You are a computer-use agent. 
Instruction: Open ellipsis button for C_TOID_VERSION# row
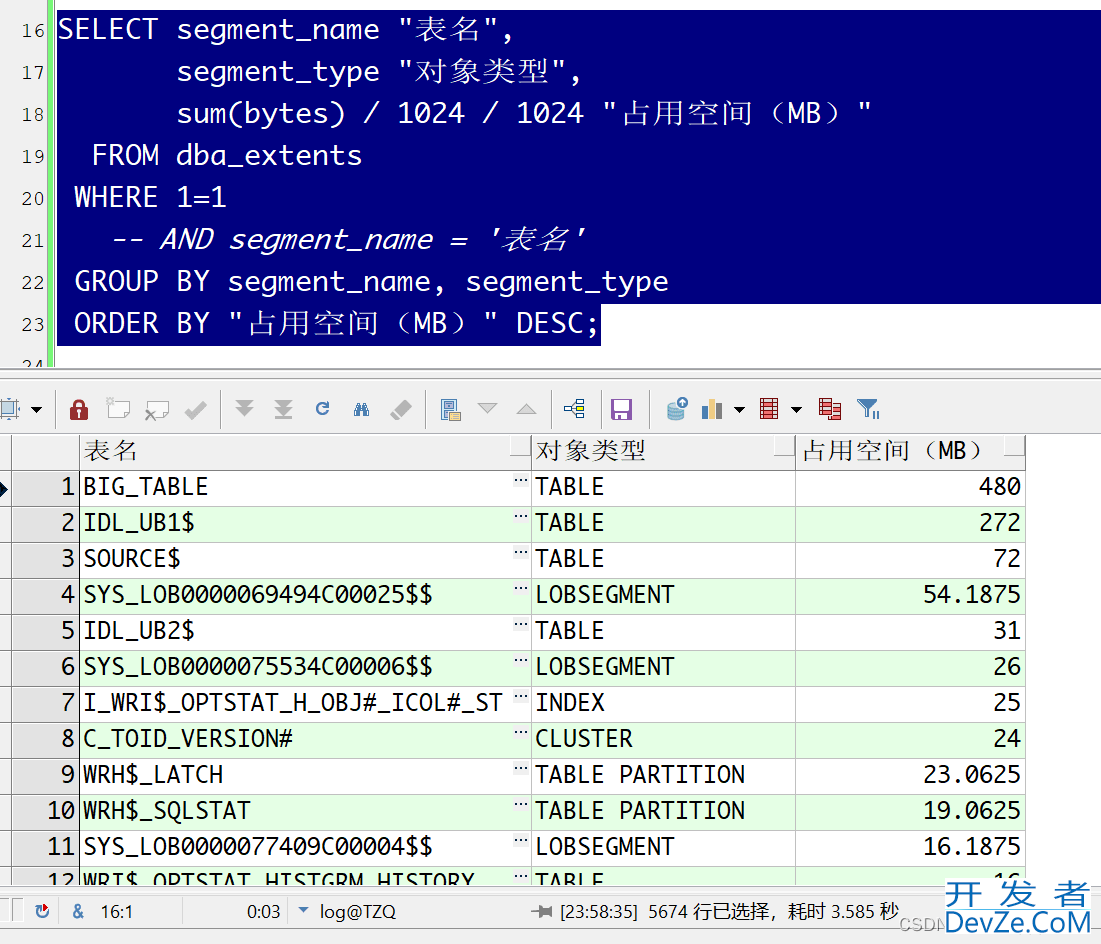point(520,733)
